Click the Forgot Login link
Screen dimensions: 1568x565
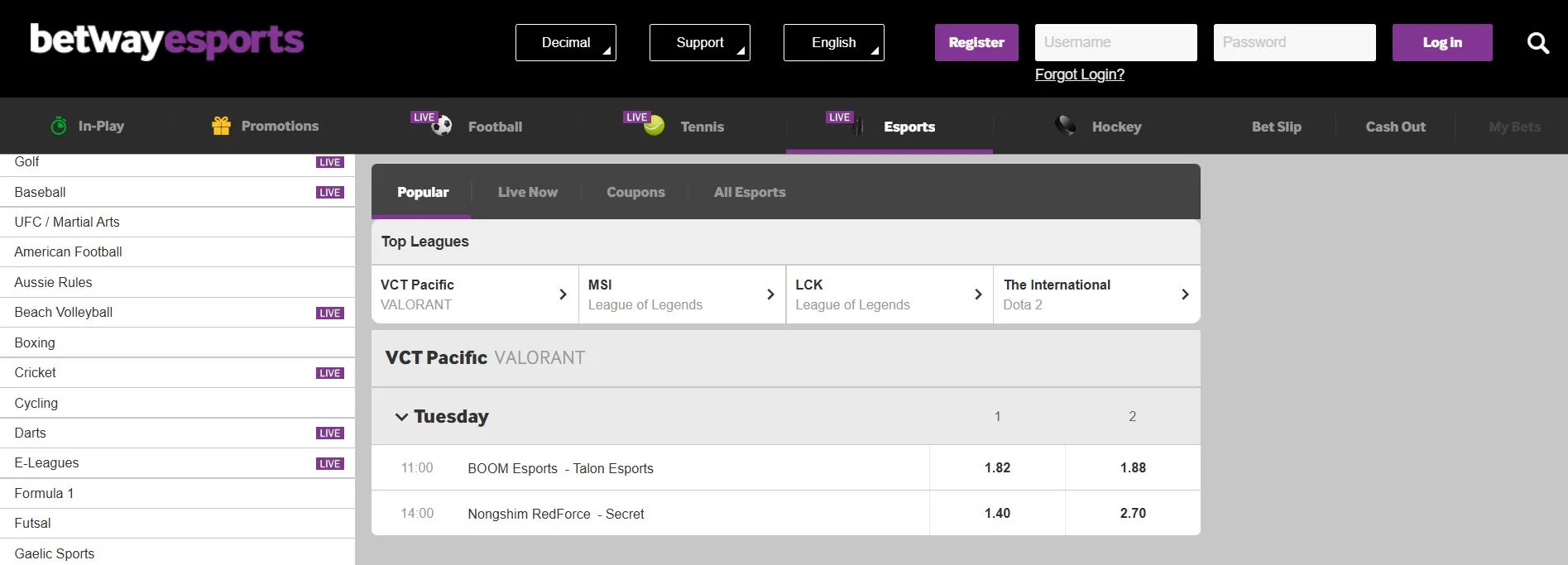(1079, 74)
